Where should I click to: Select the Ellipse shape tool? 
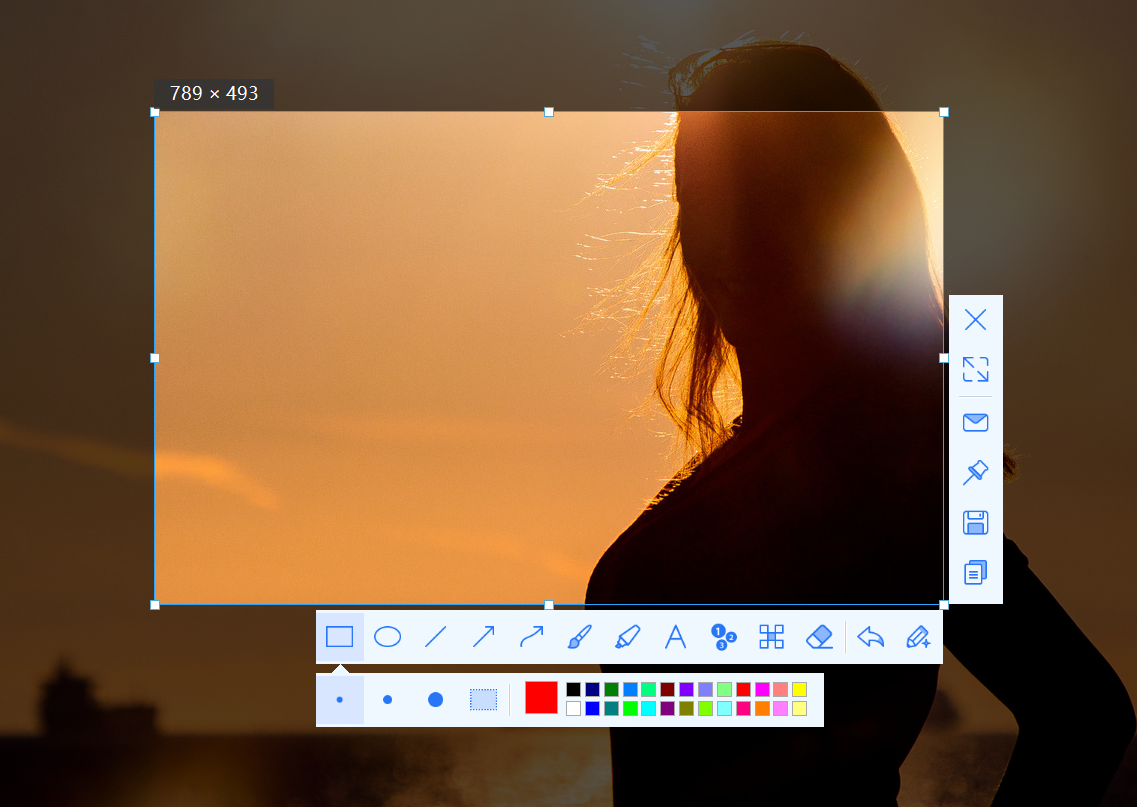pyautogui.click(x=387, y=637)
